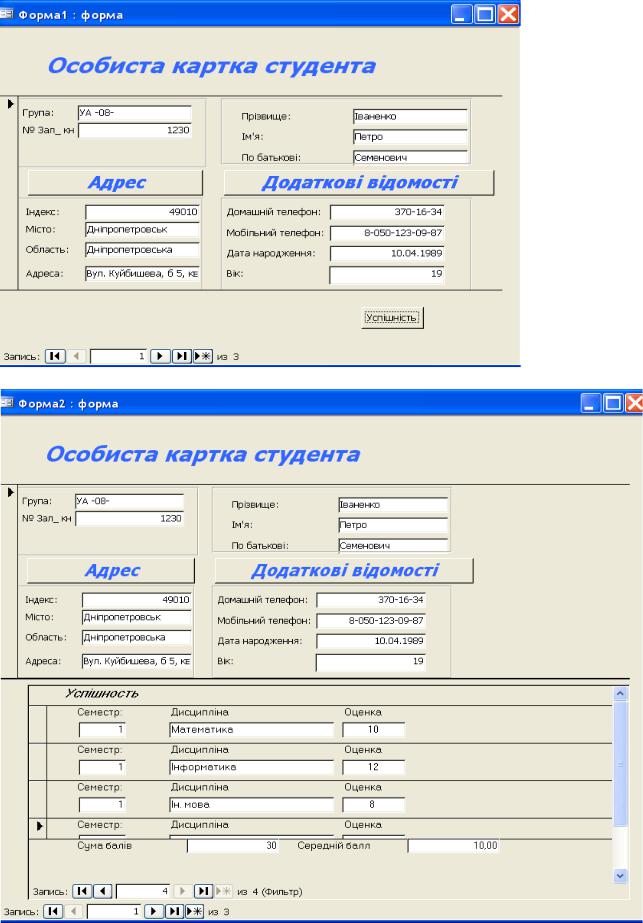Click grade field showing 12 for Інформатика

pyautogui.click(x=373, y=767)
